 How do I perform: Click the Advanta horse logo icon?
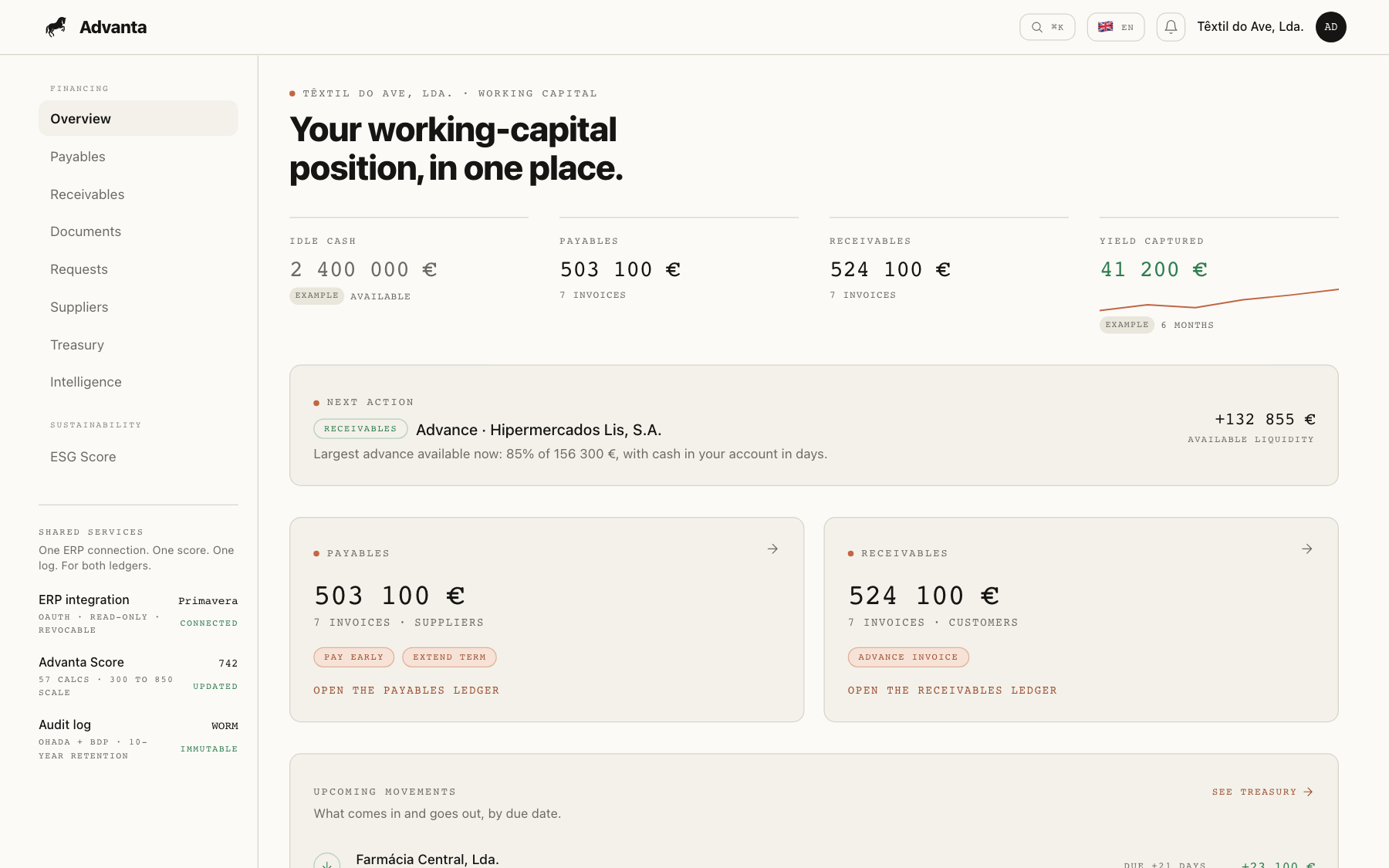[x=56, y=27]
